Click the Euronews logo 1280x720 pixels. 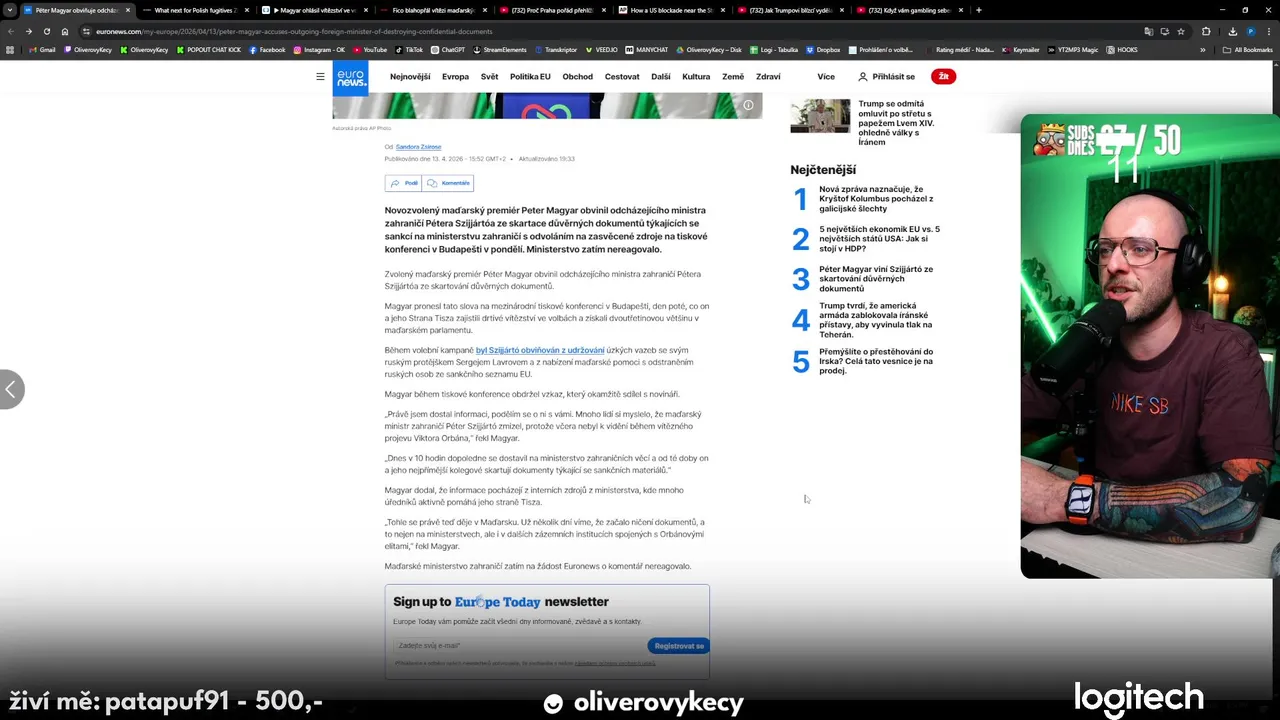[x=350, y=77]
